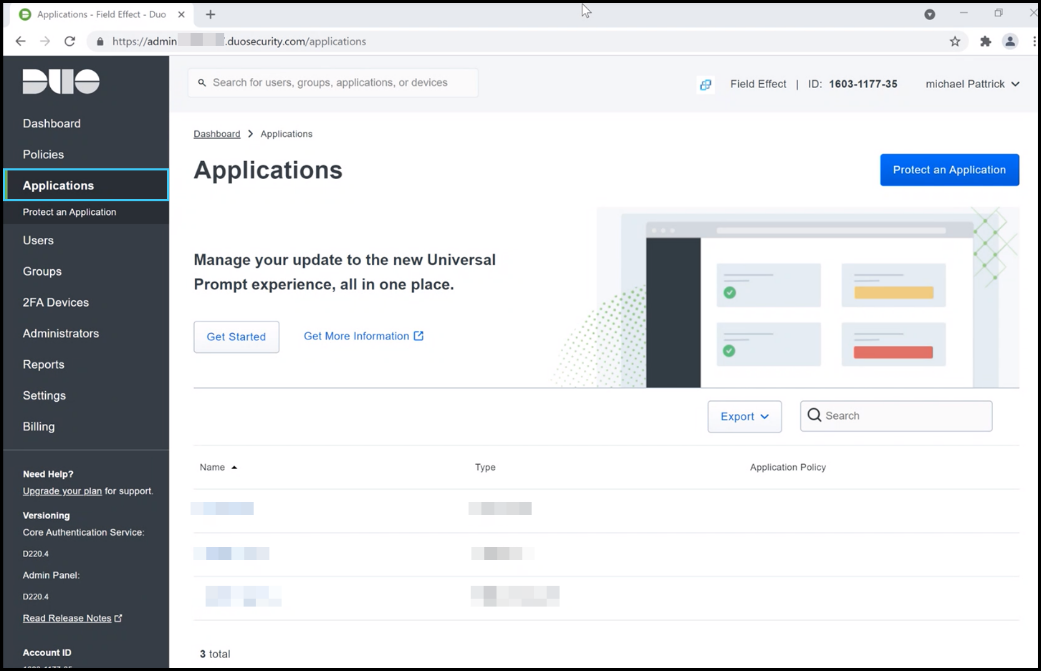Click the Field Effect account name
This screenshot has width=1041, height=671.
758,84
